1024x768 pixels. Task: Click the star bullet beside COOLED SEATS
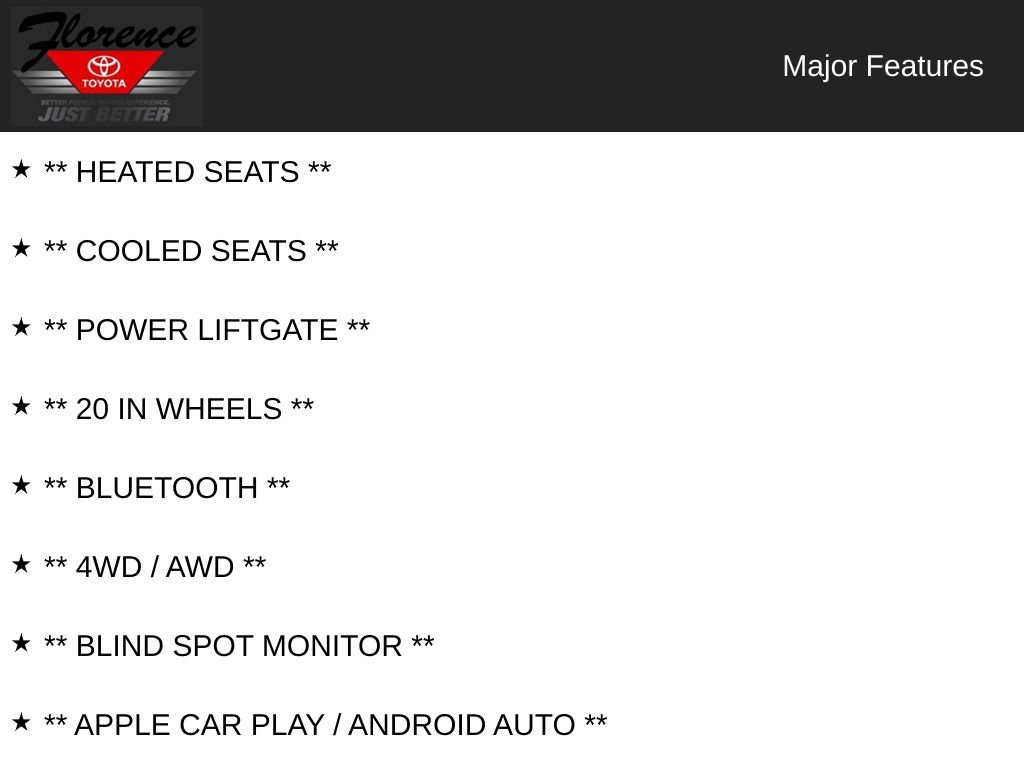(21, 248)
